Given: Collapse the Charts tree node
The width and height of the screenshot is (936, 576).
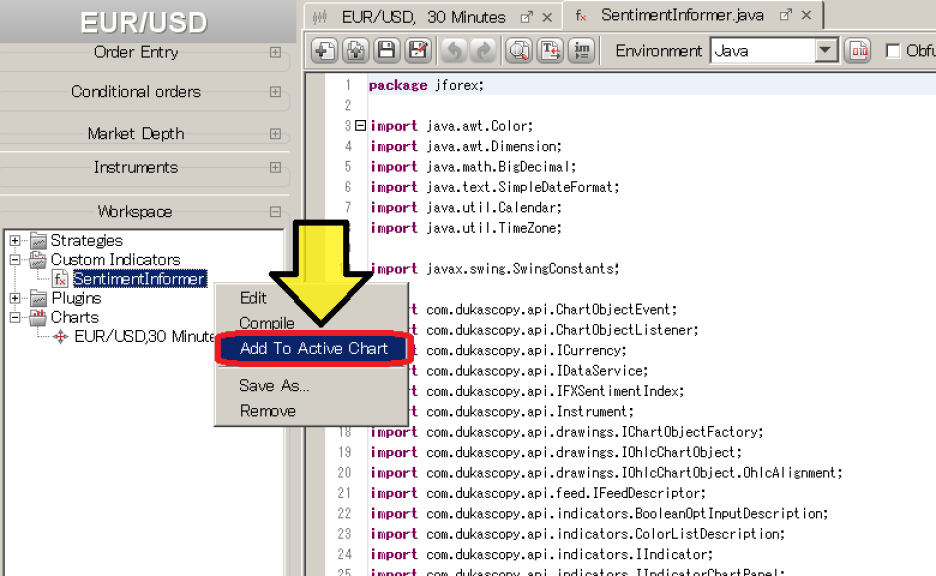Looking at the screenshot, I should (x=15, y=317).
